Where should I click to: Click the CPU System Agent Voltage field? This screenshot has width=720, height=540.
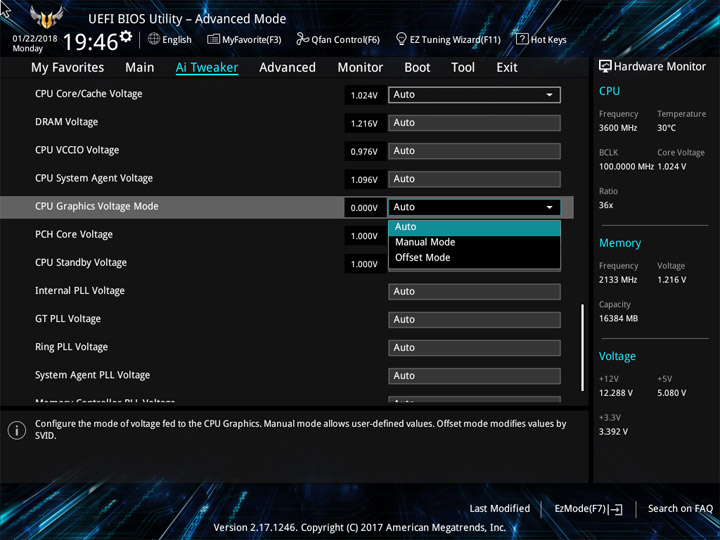click(x=474, y=179)
